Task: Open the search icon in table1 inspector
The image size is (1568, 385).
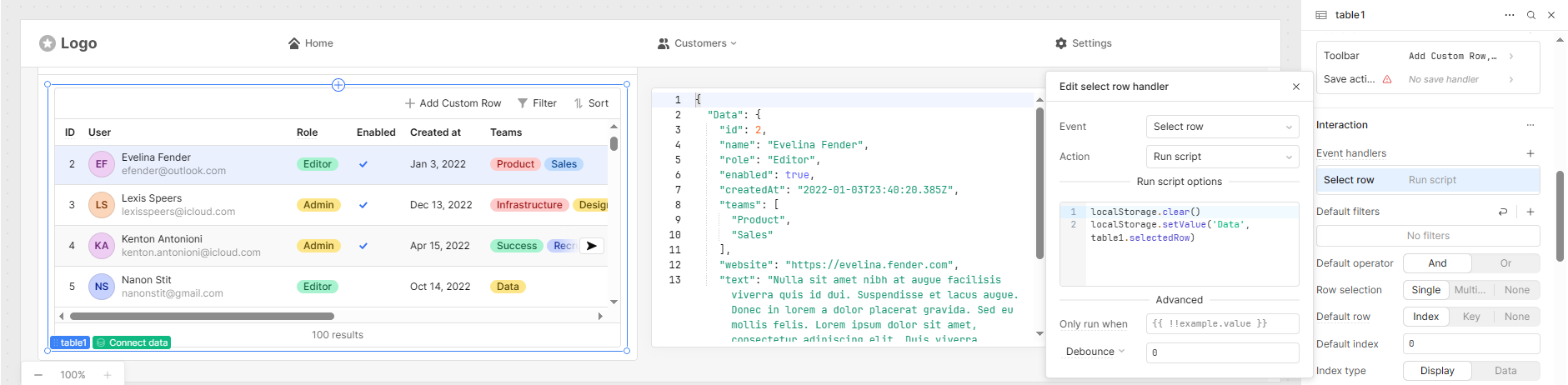Action: (1531, 15)
